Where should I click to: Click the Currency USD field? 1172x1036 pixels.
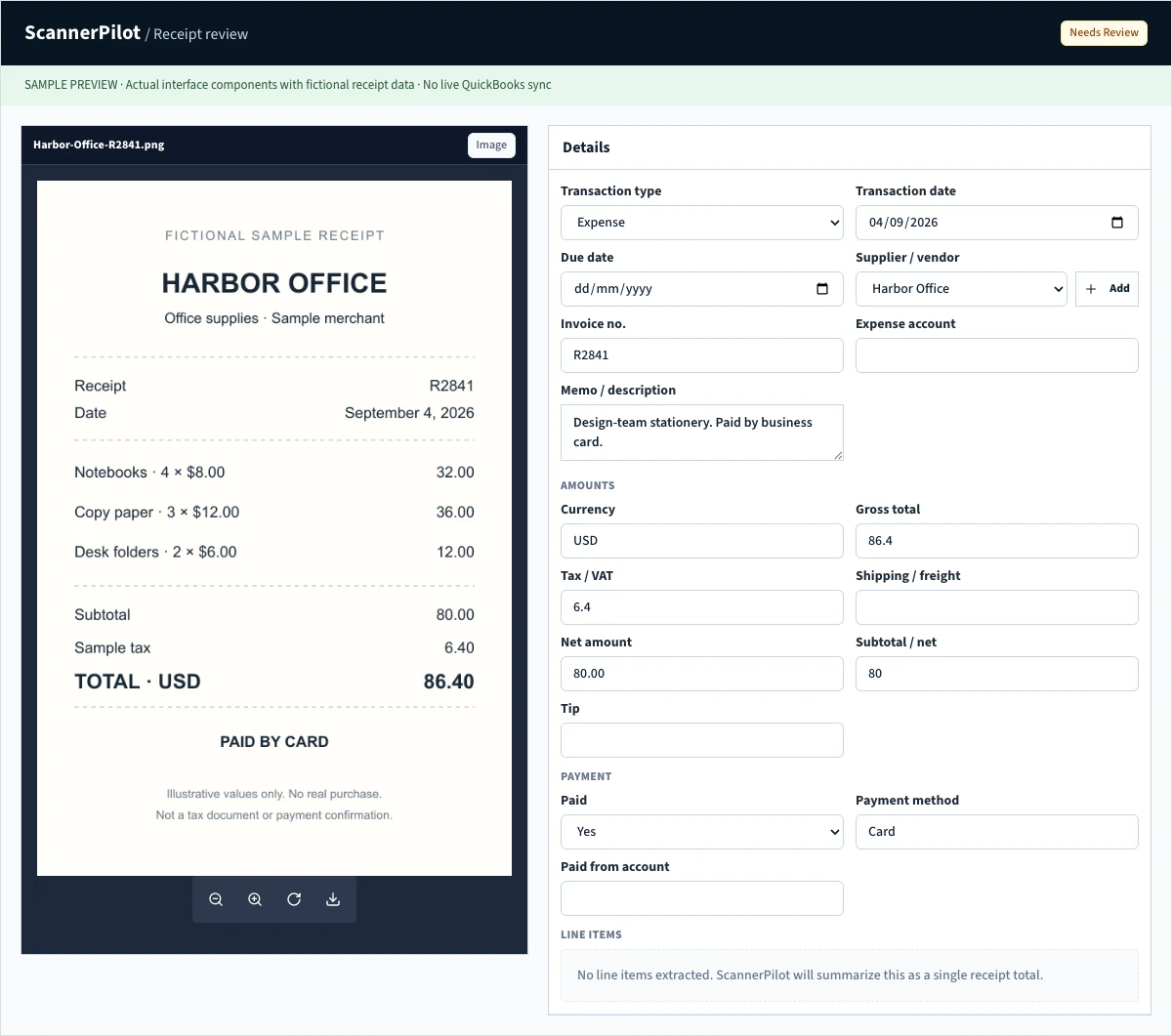702,541
